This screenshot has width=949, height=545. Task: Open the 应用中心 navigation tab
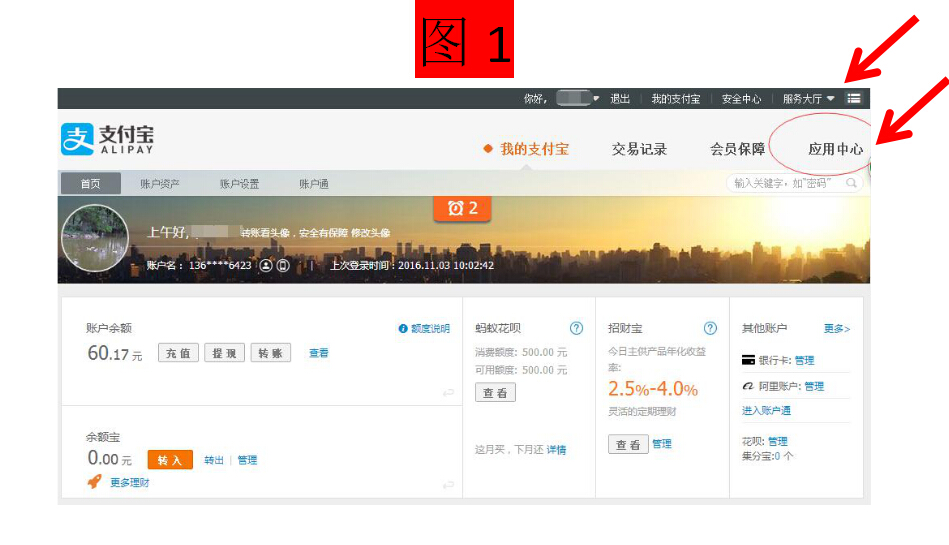click(x=836, y=149)
